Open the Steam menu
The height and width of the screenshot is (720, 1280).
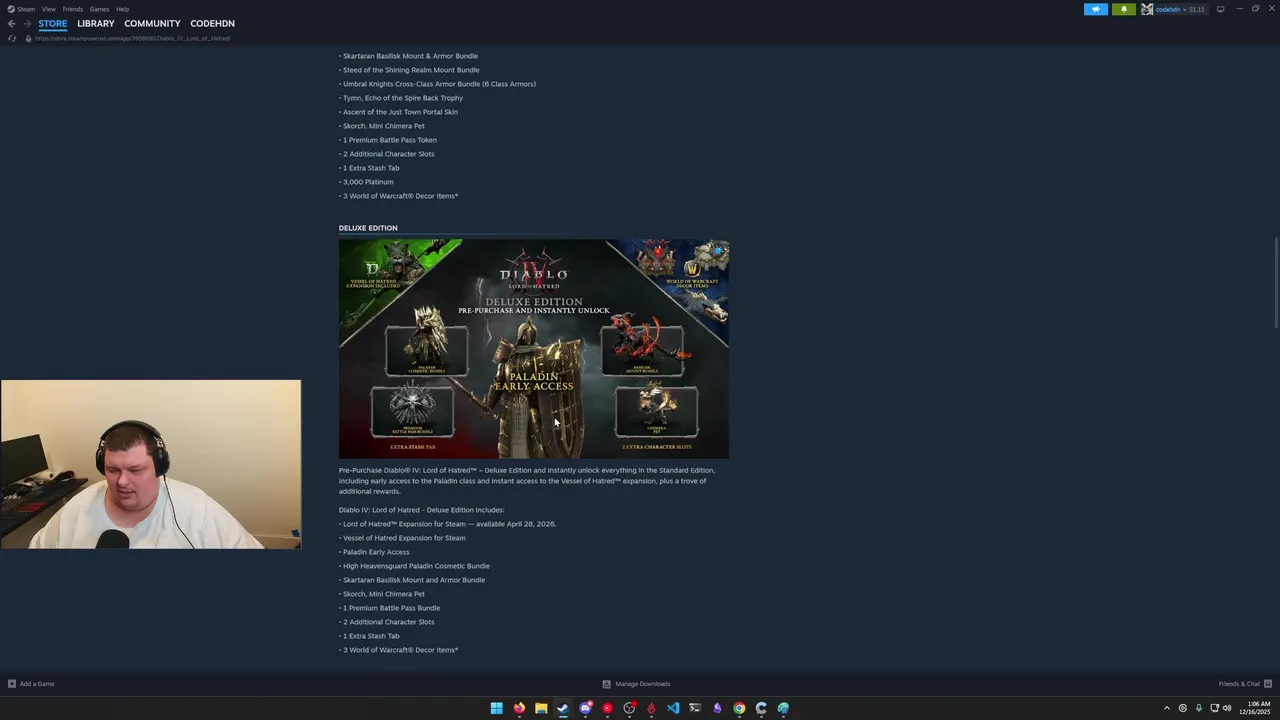click(x=26, y=9)
